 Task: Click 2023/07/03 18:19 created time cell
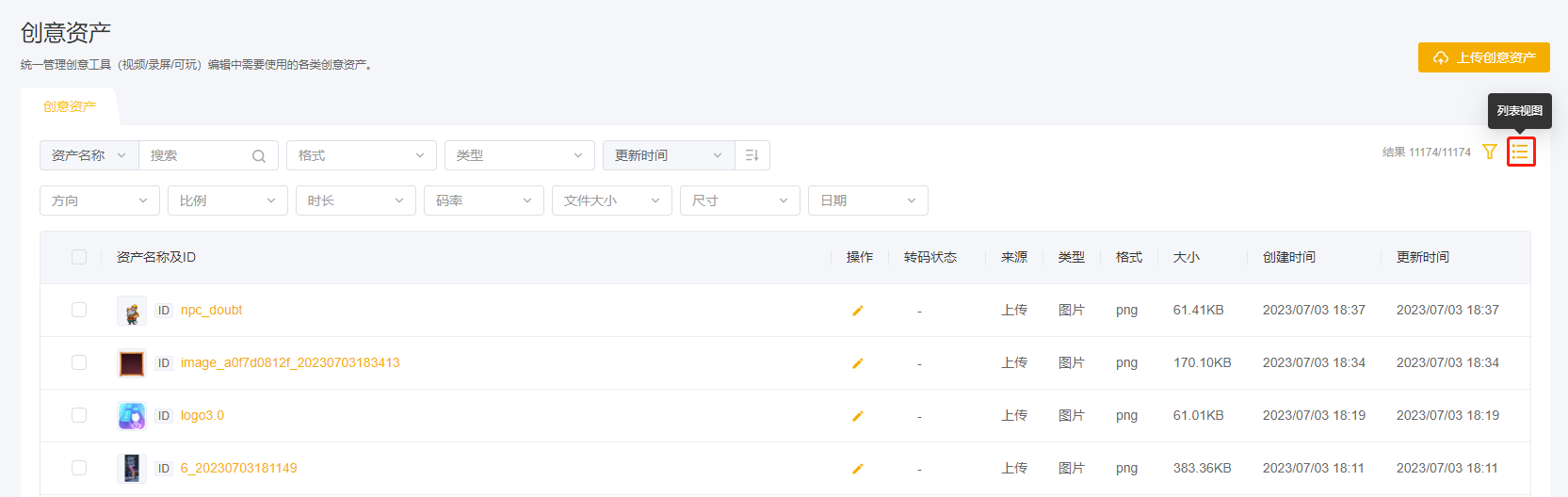tap(1314, 415)
